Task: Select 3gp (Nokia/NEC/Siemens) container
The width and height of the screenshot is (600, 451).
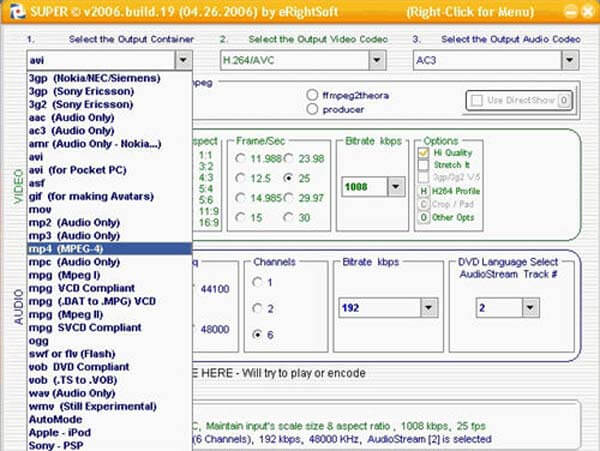Action: pos(109,78)
